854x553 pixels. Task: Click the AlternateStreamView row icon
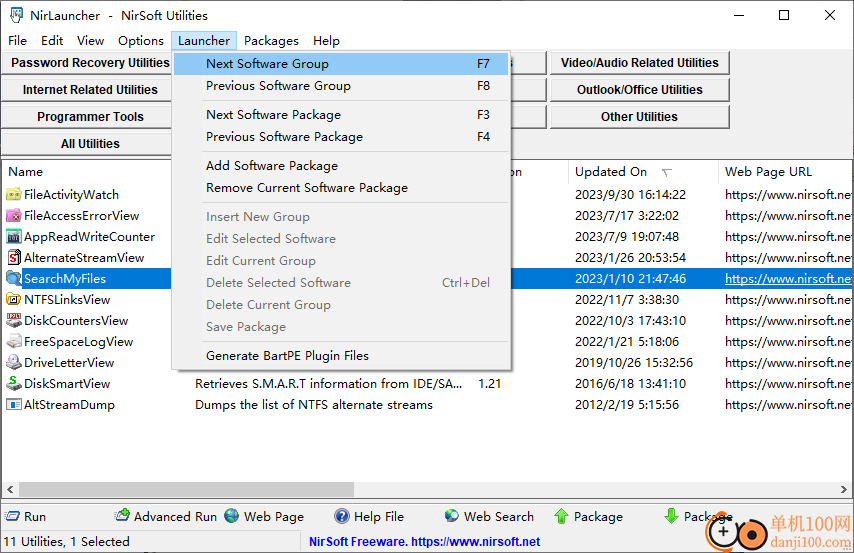click(14, 258)
